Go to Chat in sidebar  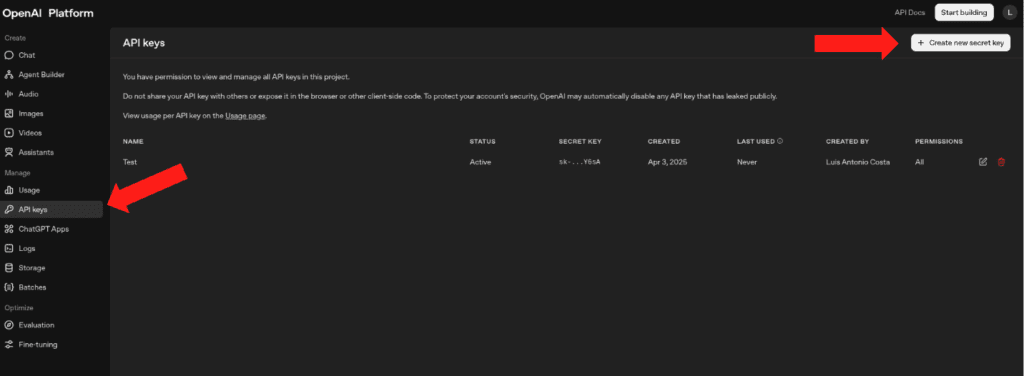tap(27, 55)
